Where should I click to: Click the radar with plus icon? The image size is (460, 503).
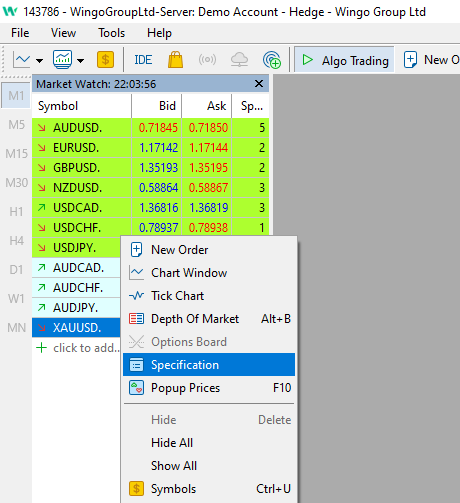coord(272,60)
